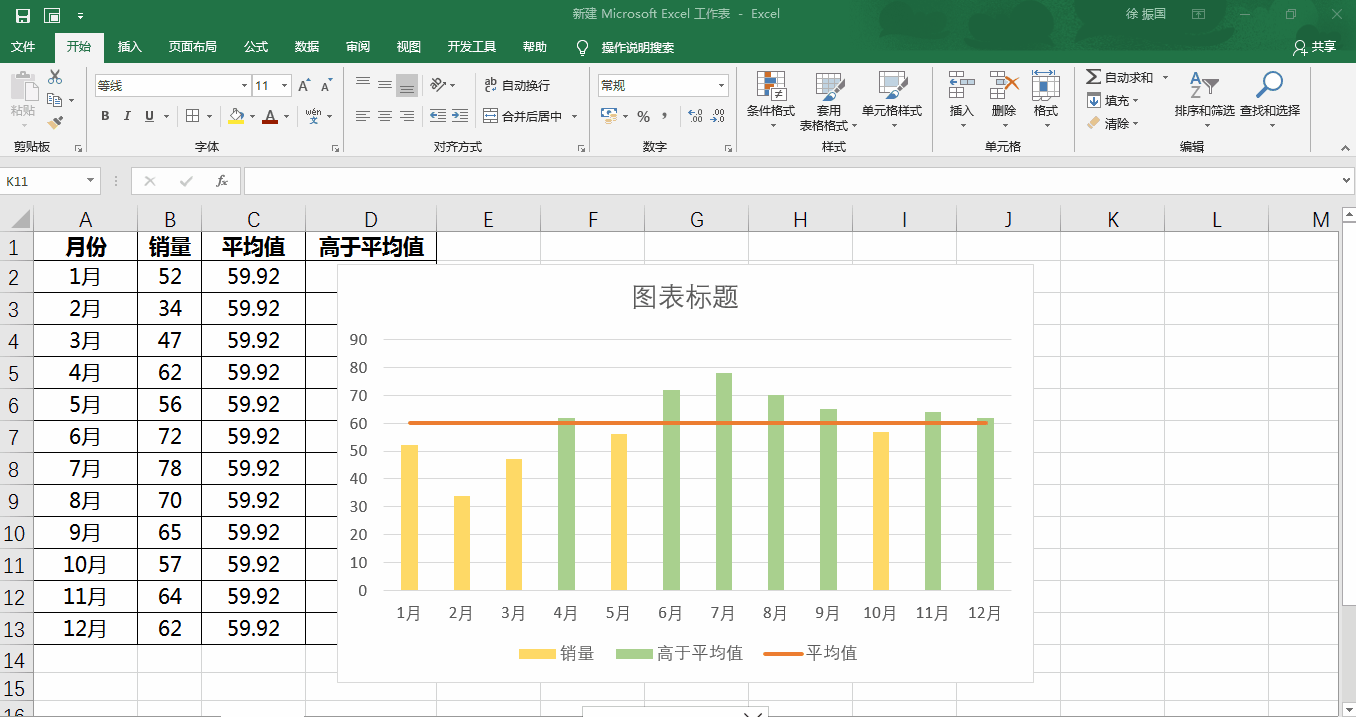The image size is (1356, 717).
Task: Open the font size 11 dropdown
Action: point(285,86)
